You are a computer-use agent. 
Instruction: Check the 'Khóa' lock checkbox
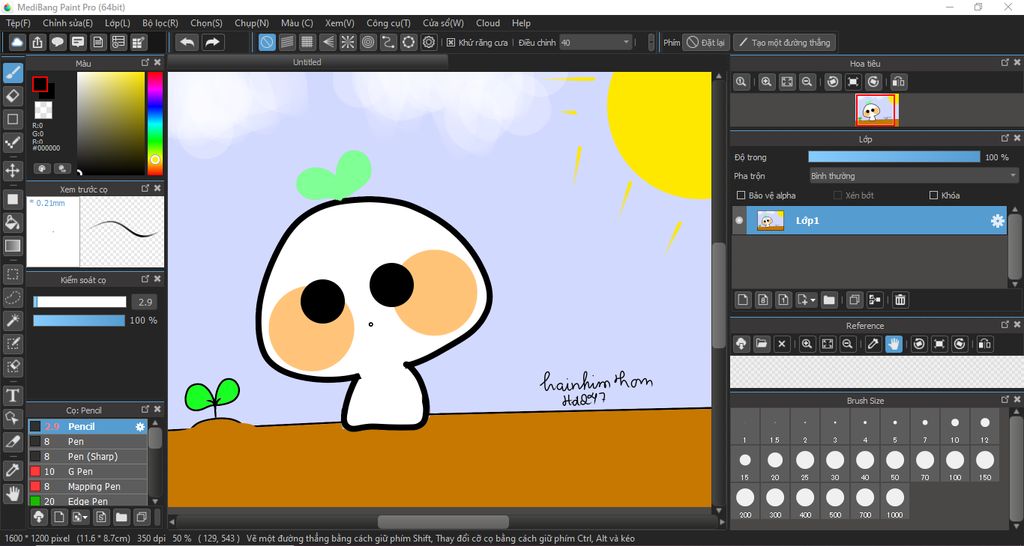click(x=934, y=196)
